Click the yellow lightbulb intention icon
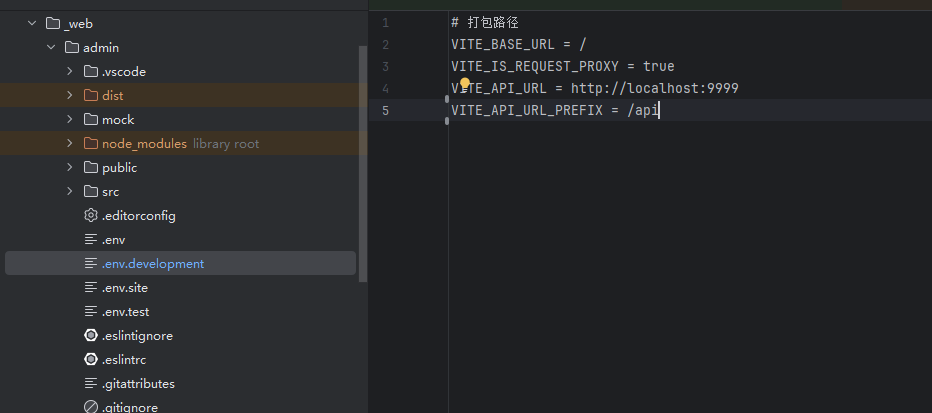Screen dimensions: 932x413 pyautogui.click(x=465, y=84)
